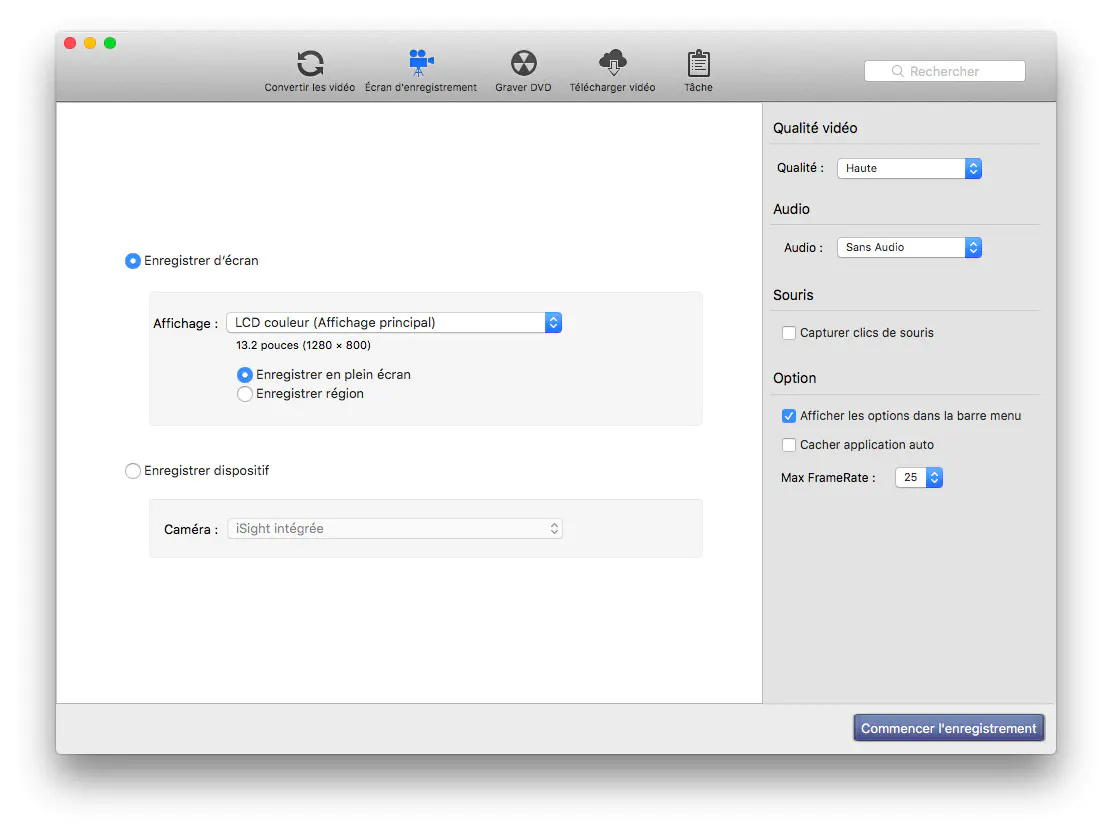
Task: Click the Option section heading
Action: coord(794,378)
